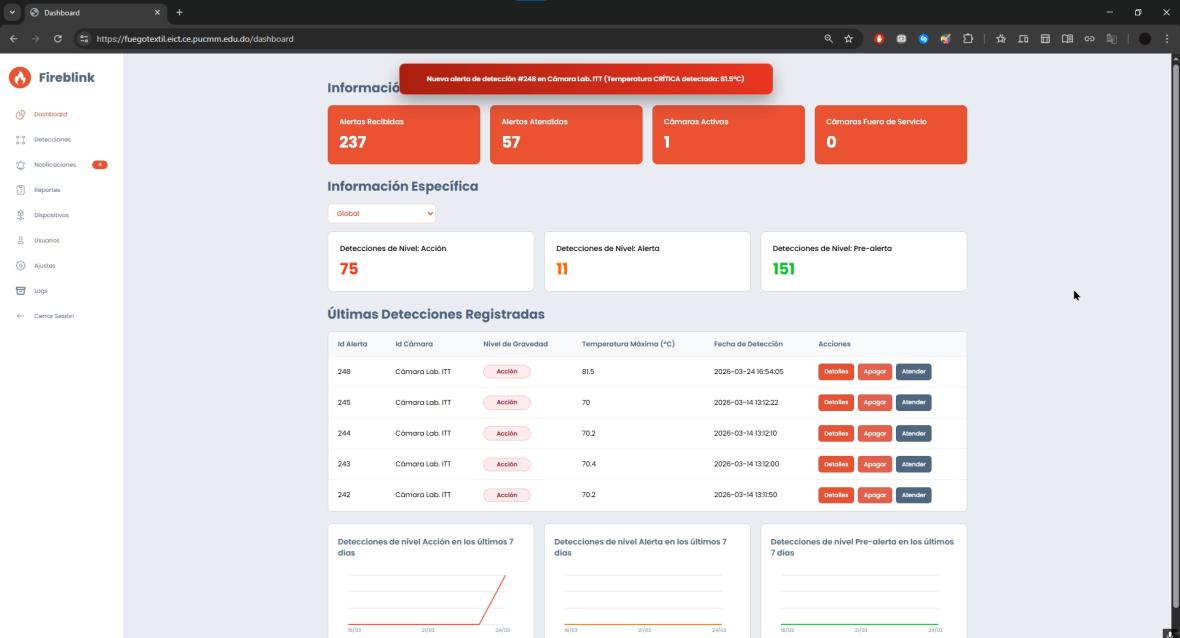Click the Cámaras Activas card
1180x638 pixels.
[728, 135]
